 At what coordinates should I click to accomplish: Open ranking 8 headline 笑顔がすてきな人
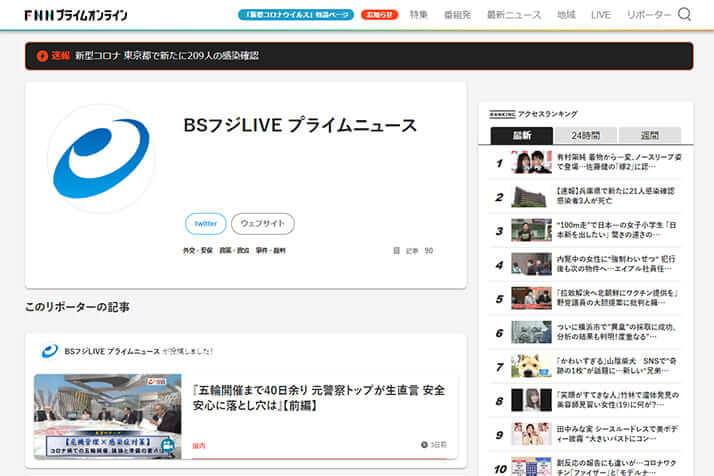(x=618, y=399)
